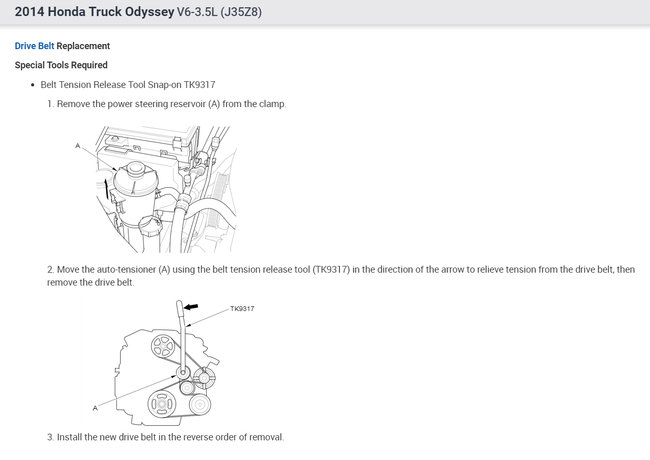Click the black arrow near tool handle
Image resolution: width=650 pixels, height=460 pixels.
point(191,307)
